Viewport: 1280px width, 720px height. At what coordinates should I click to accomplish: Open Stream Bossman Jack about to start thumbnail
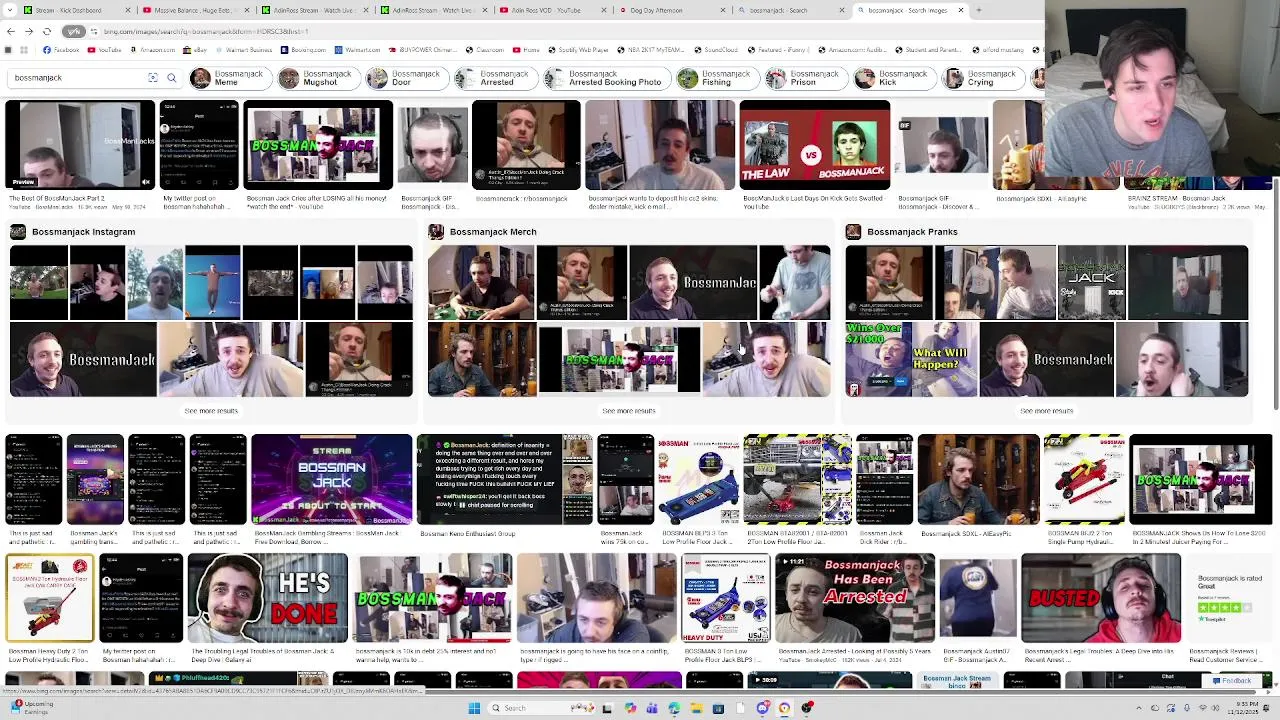[x=331, y=479]
